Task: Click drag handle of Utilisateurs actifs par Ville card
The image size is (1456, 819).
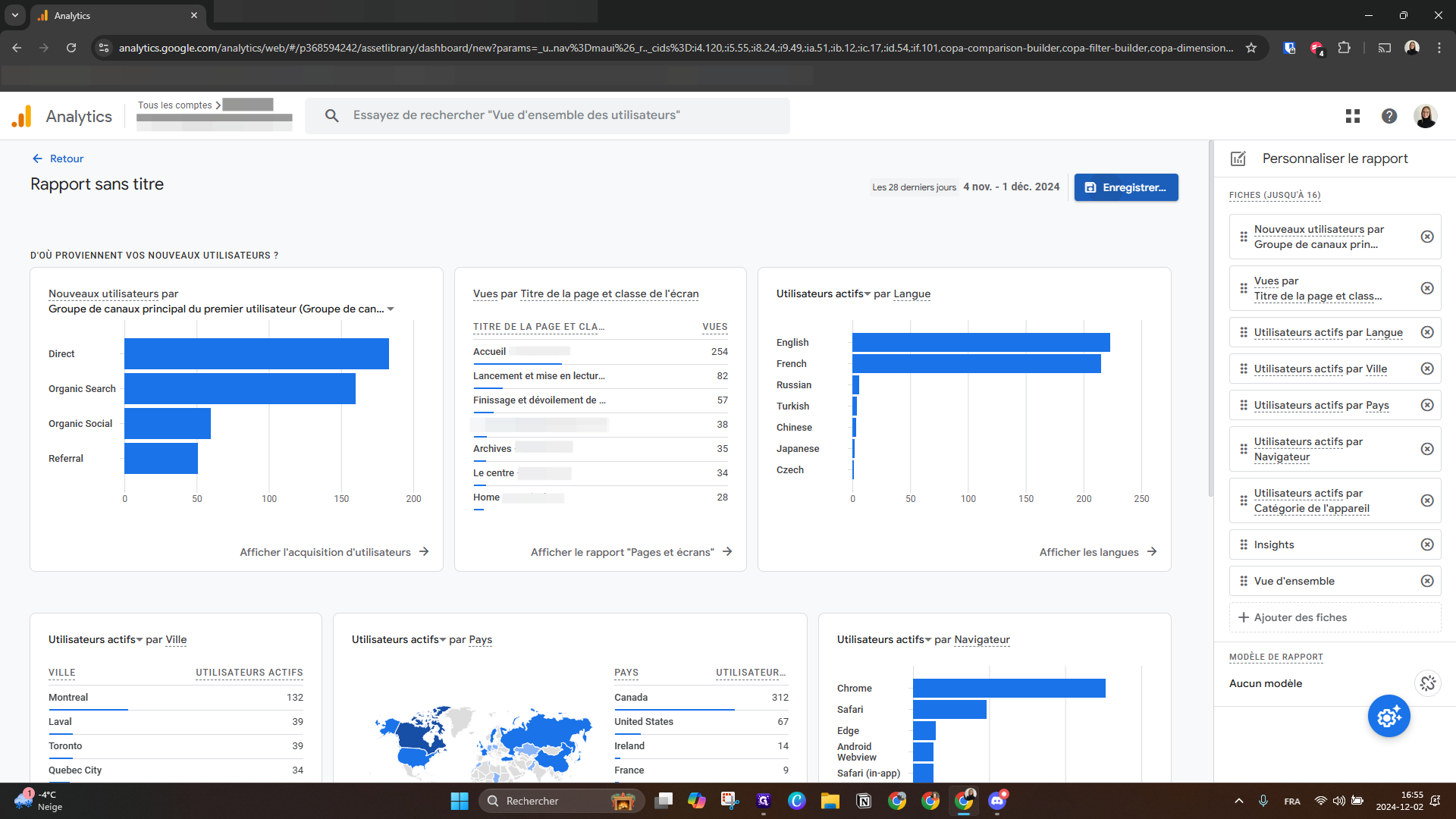Action: (1244, 369)
